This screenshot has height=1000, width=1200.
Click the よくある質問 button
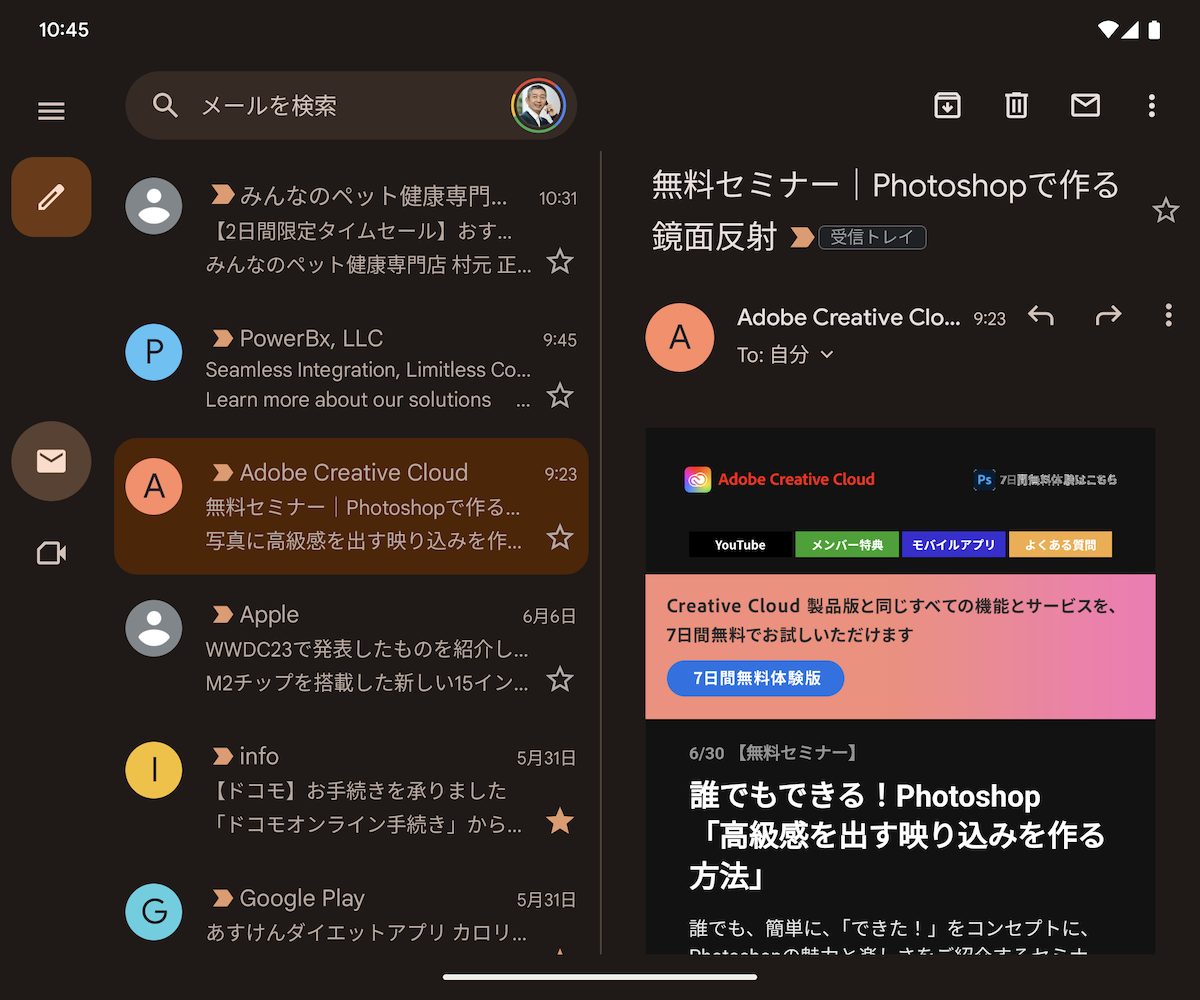(x=1061, y=545)
